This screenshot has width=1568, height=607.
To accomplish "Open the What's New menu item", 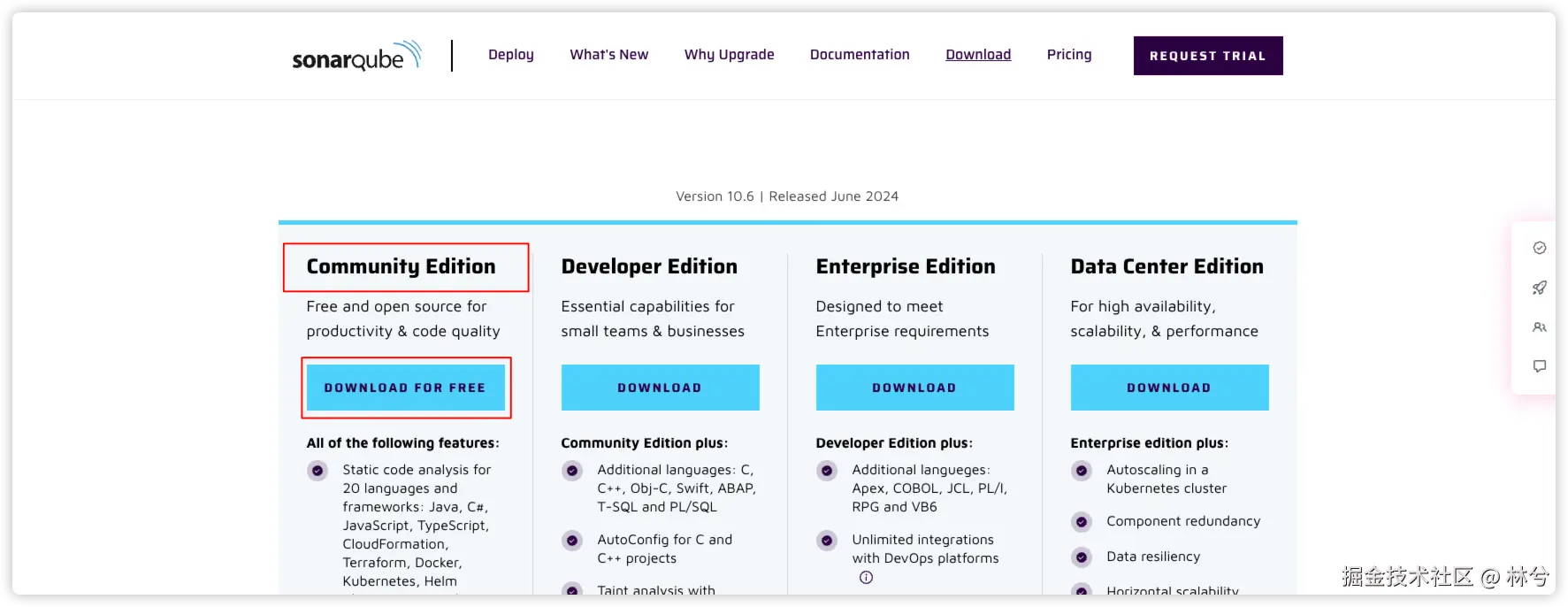I will point(609,55).
